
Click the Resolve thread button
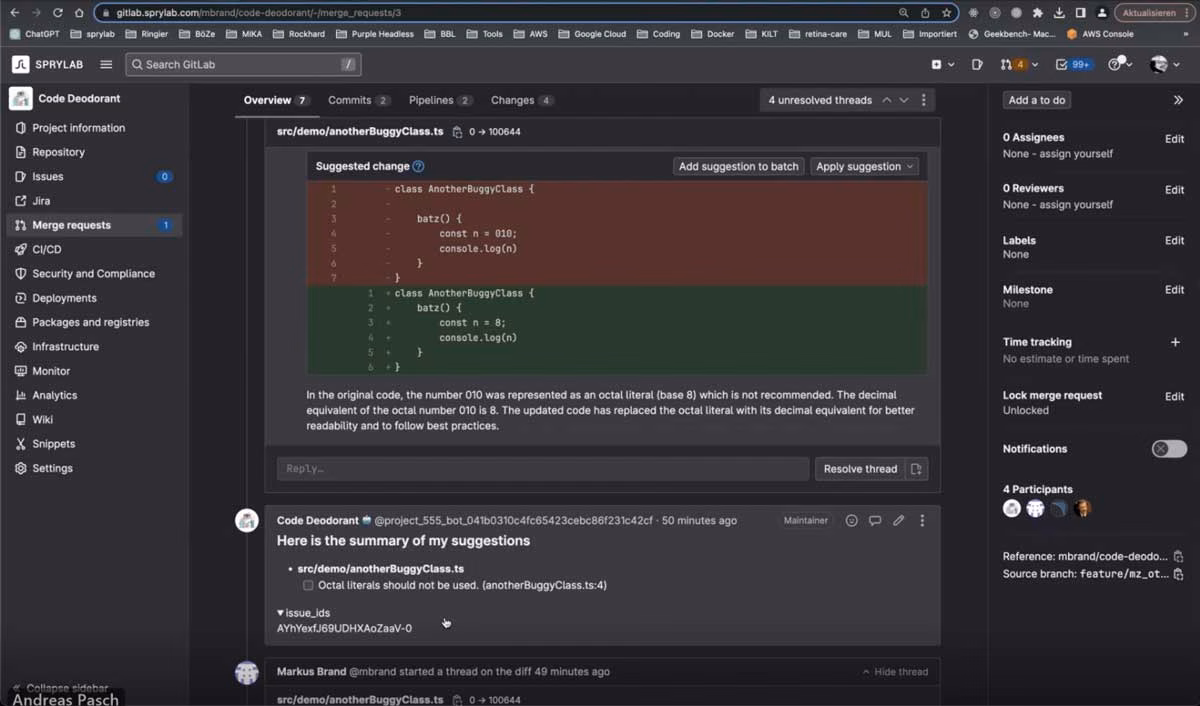(x=860, y=468)
